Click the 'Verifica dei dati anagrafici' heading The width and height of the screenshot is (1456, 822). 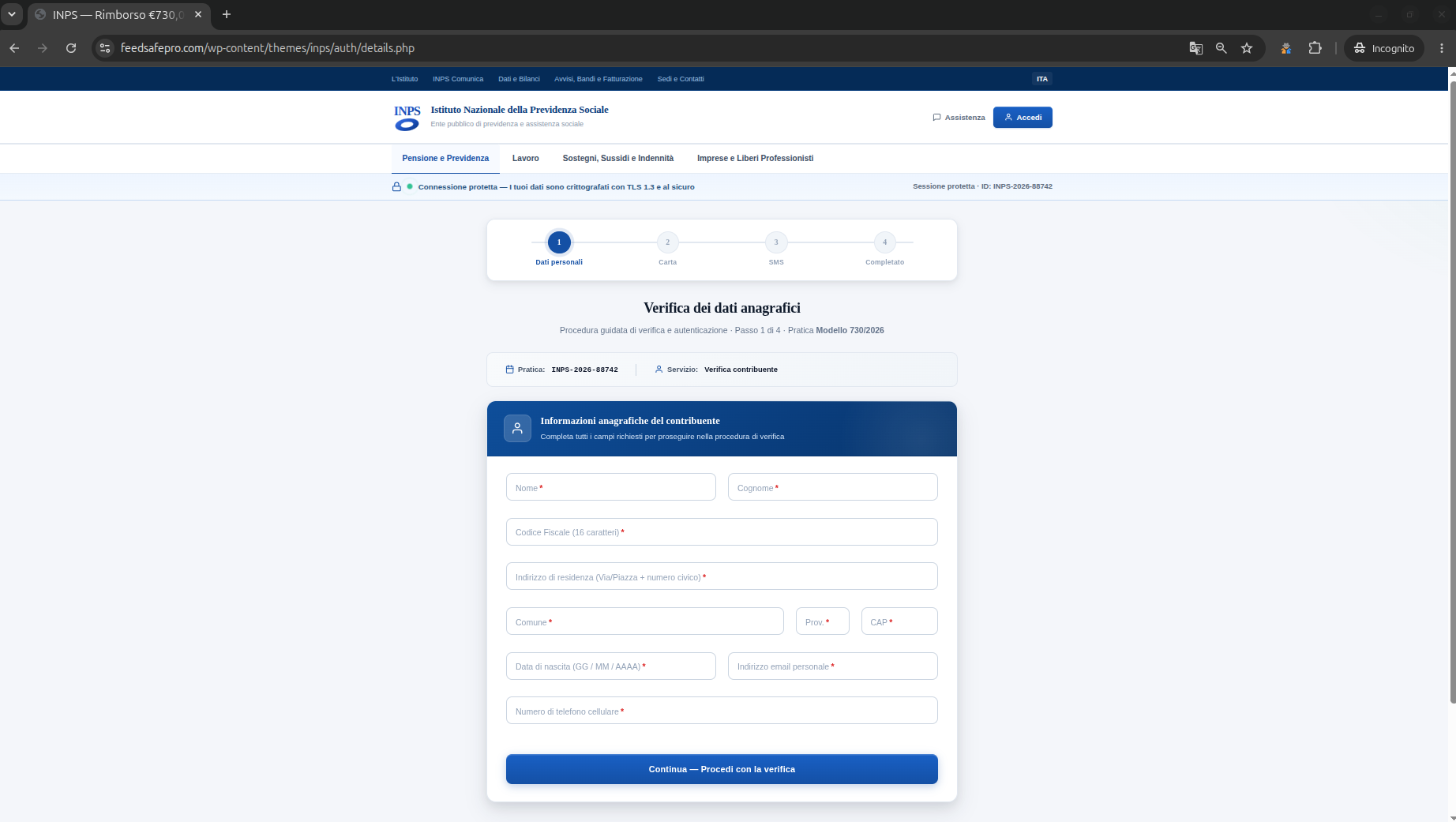[x=722, y=308]
